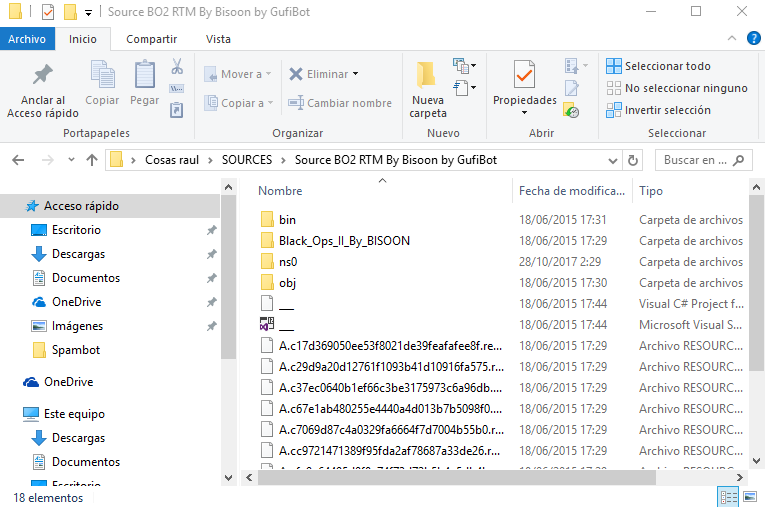Viewport: 765px width, 507px height.
Task: Open the Archivo menu
Action: tap(27, 39)
